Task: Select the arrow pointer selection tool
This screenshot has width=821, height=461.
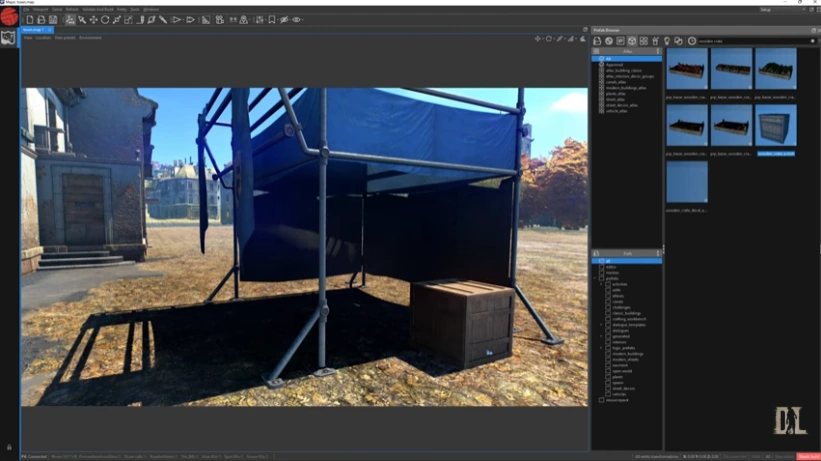Action: click(x=82, y=20)
